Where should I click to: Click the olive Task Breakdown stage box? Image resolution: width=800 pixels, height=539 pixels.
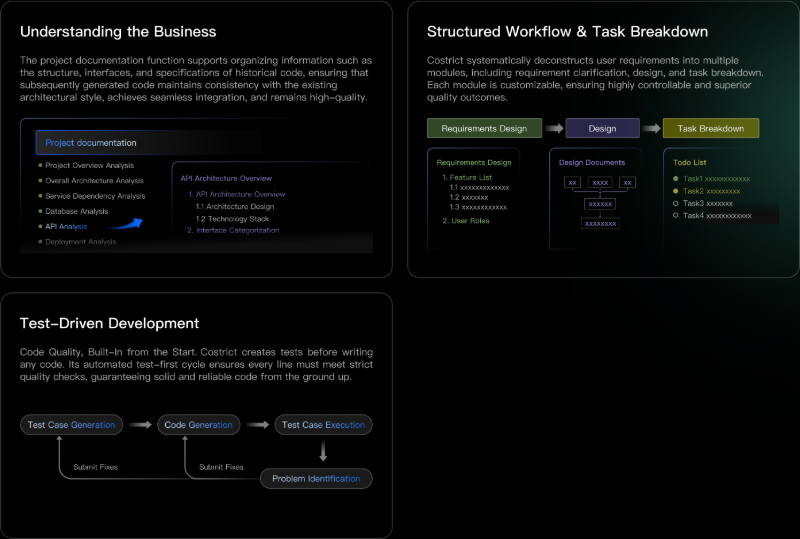pos(711,128)
